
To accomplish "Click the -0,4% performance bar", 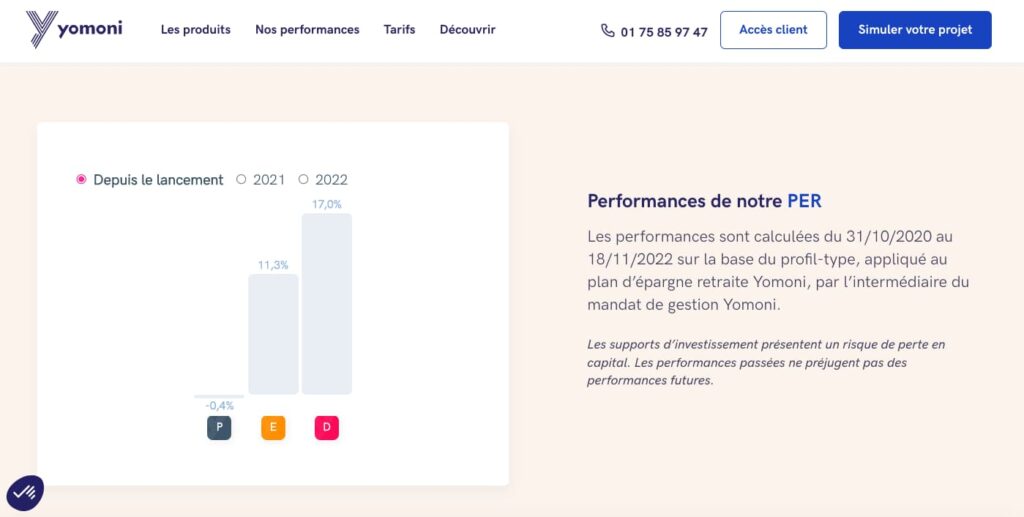I will click(219, 396).
